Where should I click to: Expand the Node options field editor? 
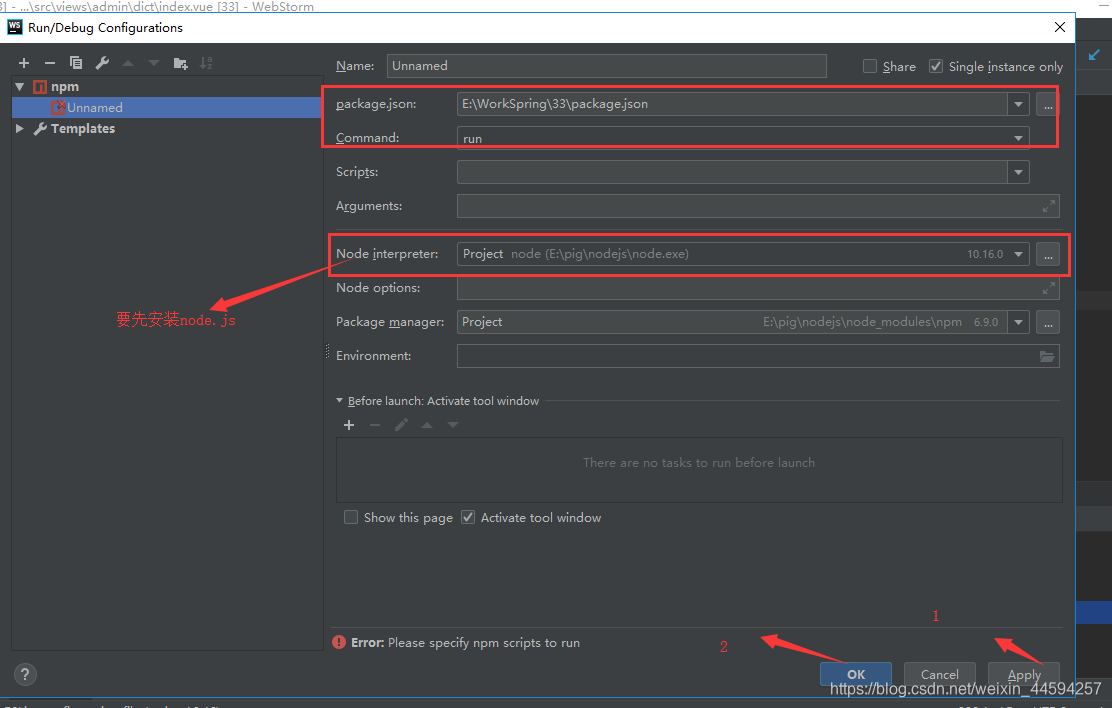click(x=1048, y=288)
